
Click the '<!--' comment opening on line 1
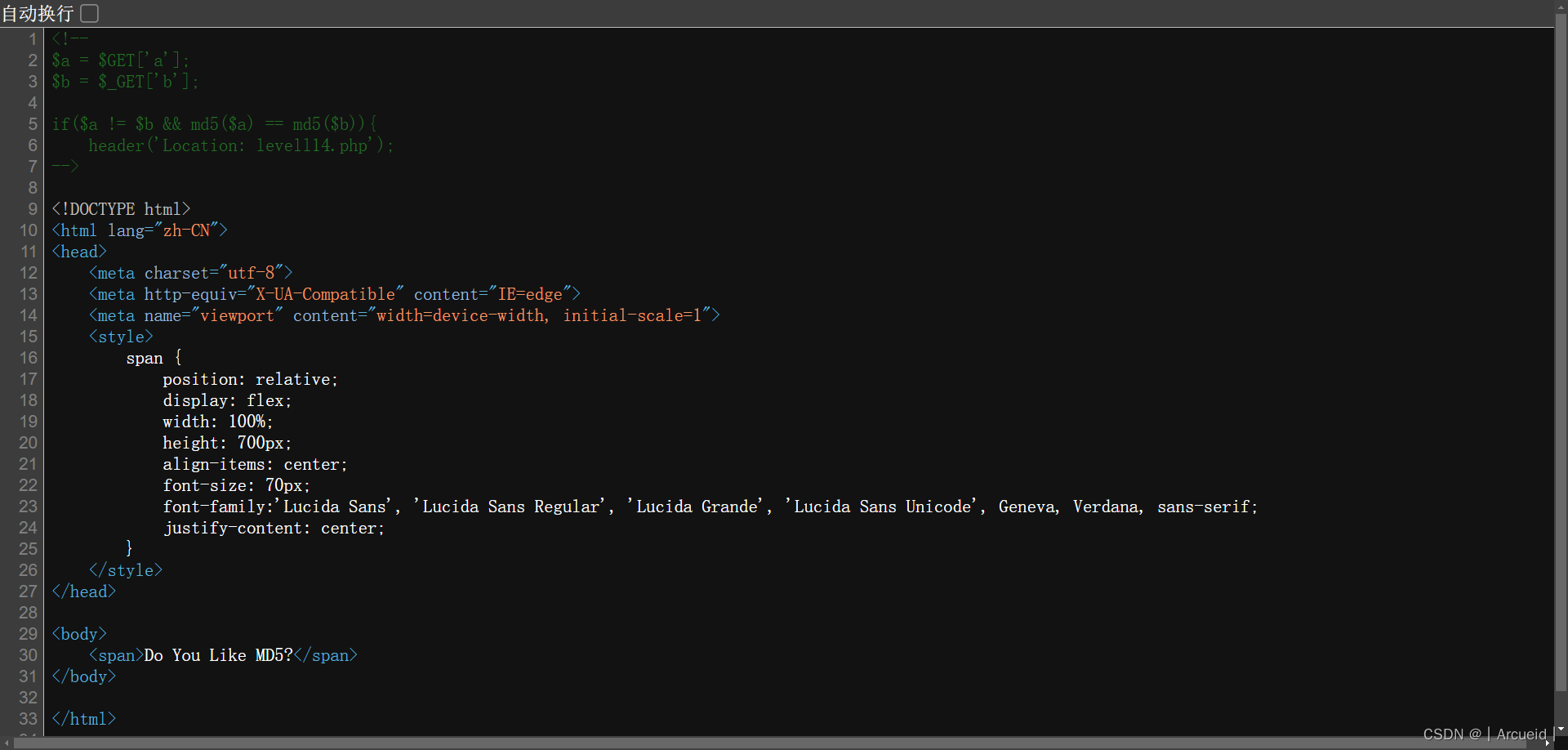click(70, 39)
